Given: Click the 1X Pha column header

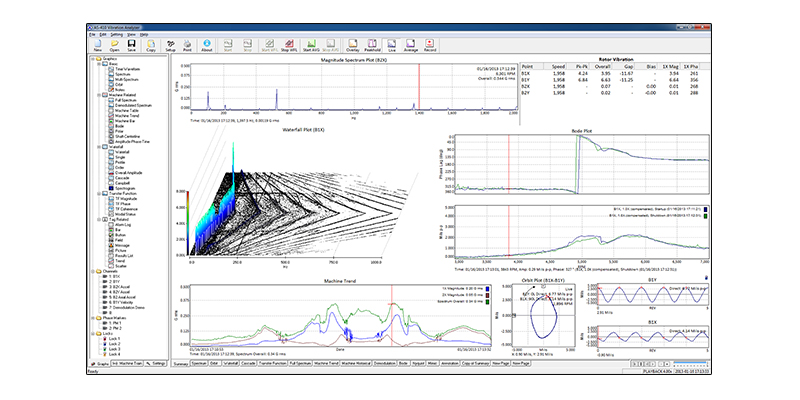Looking at the screenshot, I should coord(690,67).
